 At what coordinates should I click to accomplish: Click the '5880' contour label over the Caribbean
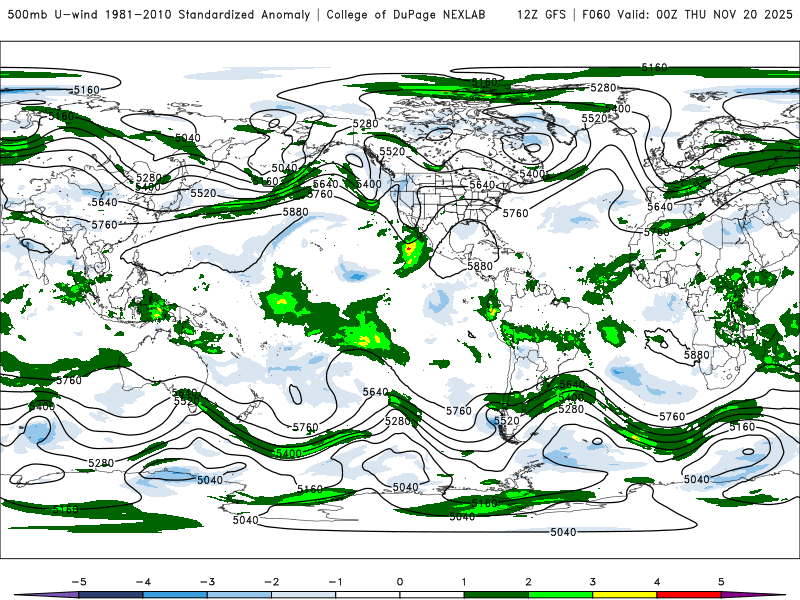[480, 266]
